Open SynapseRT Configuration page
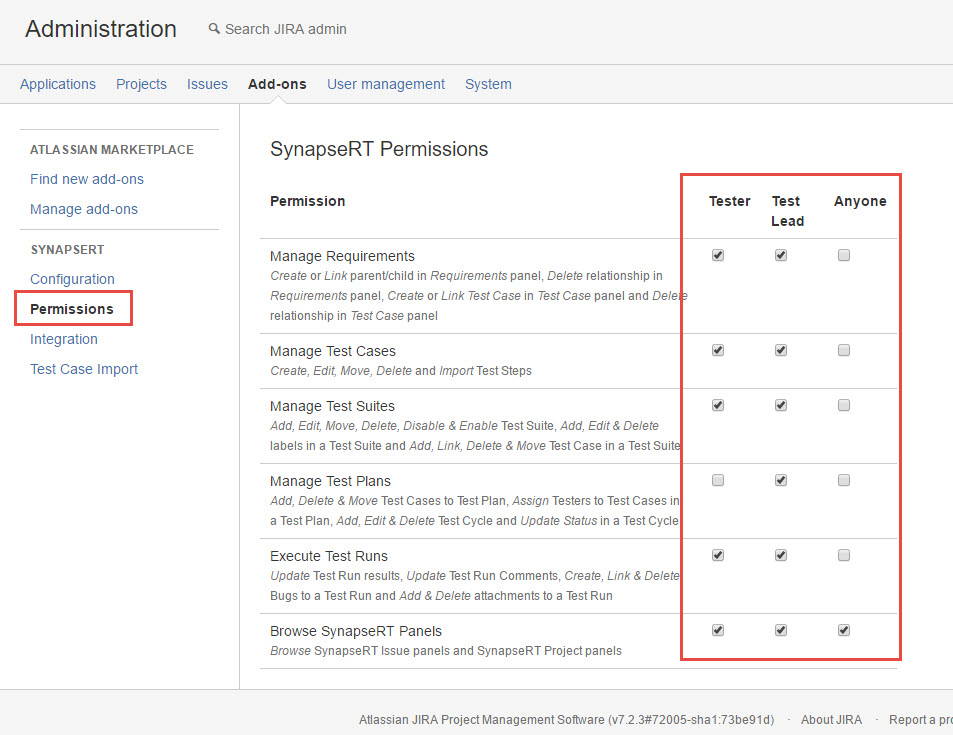The height and width of the screenshot is (735, 953). click(x=72, y=279)
